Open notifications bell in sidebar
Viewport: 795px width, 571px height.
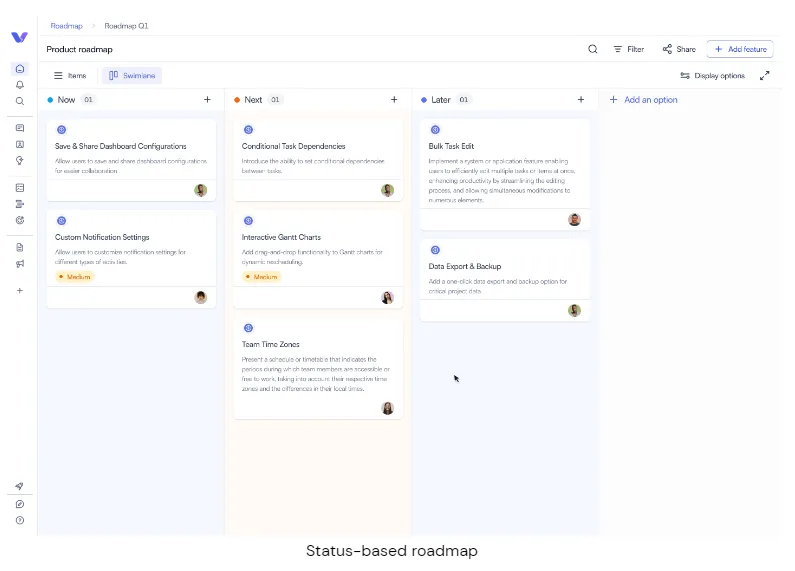coord(20,85)
